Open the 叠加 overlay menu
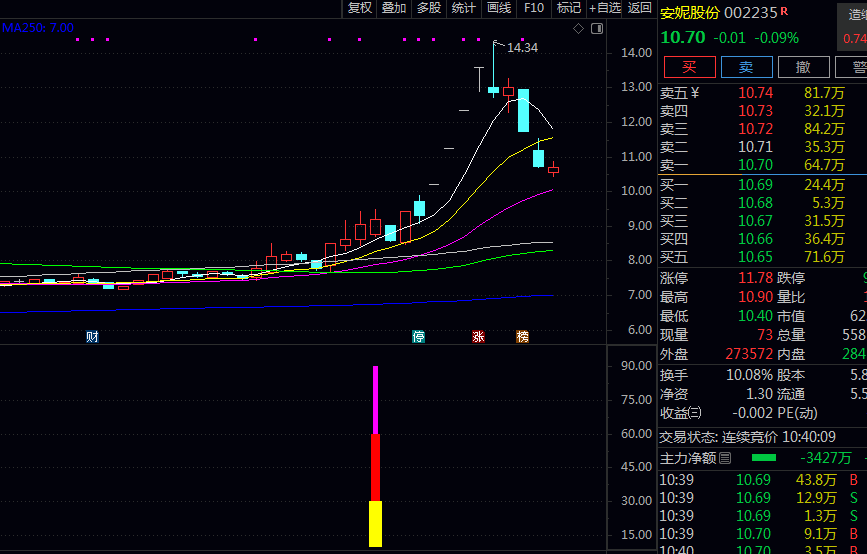Screen dimensions: 867x554 (x=394, y=8)
